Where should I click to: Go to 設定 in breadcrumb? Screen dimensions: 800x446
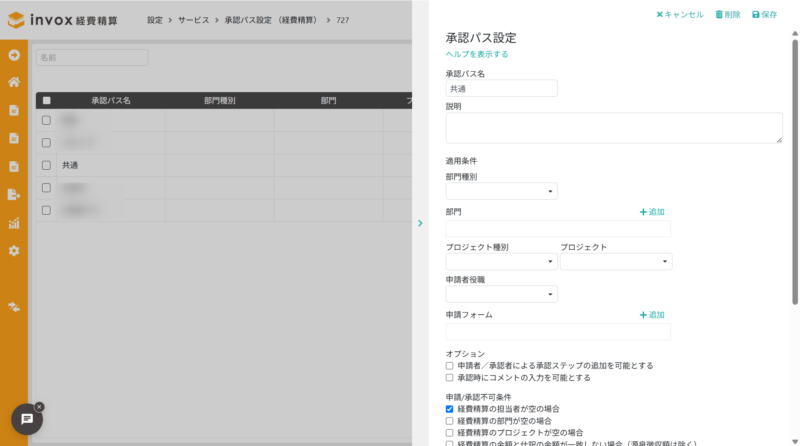coord(155,20)
